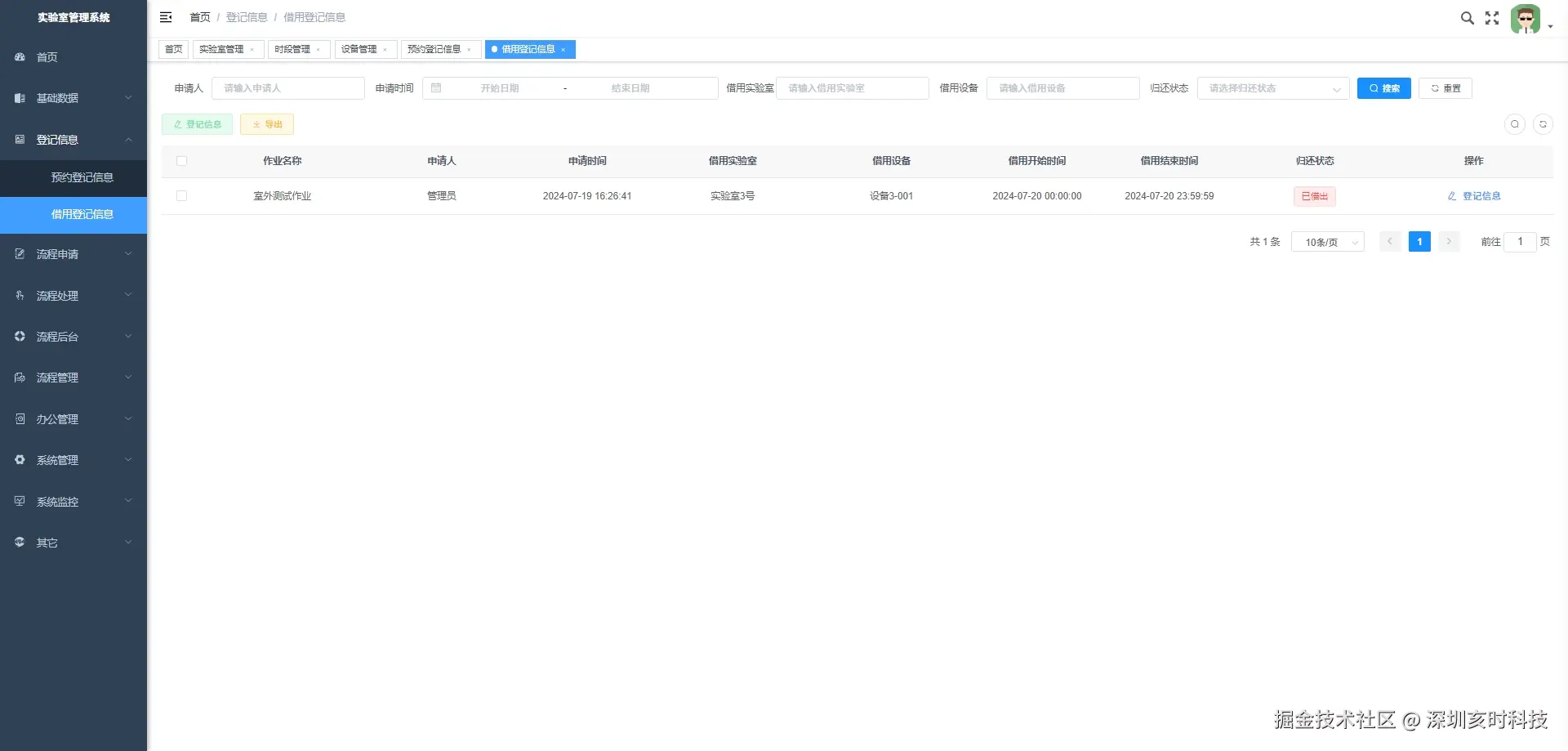Click 首页 in the breadcrumb
1568x751 pixels.
point(200,17)
